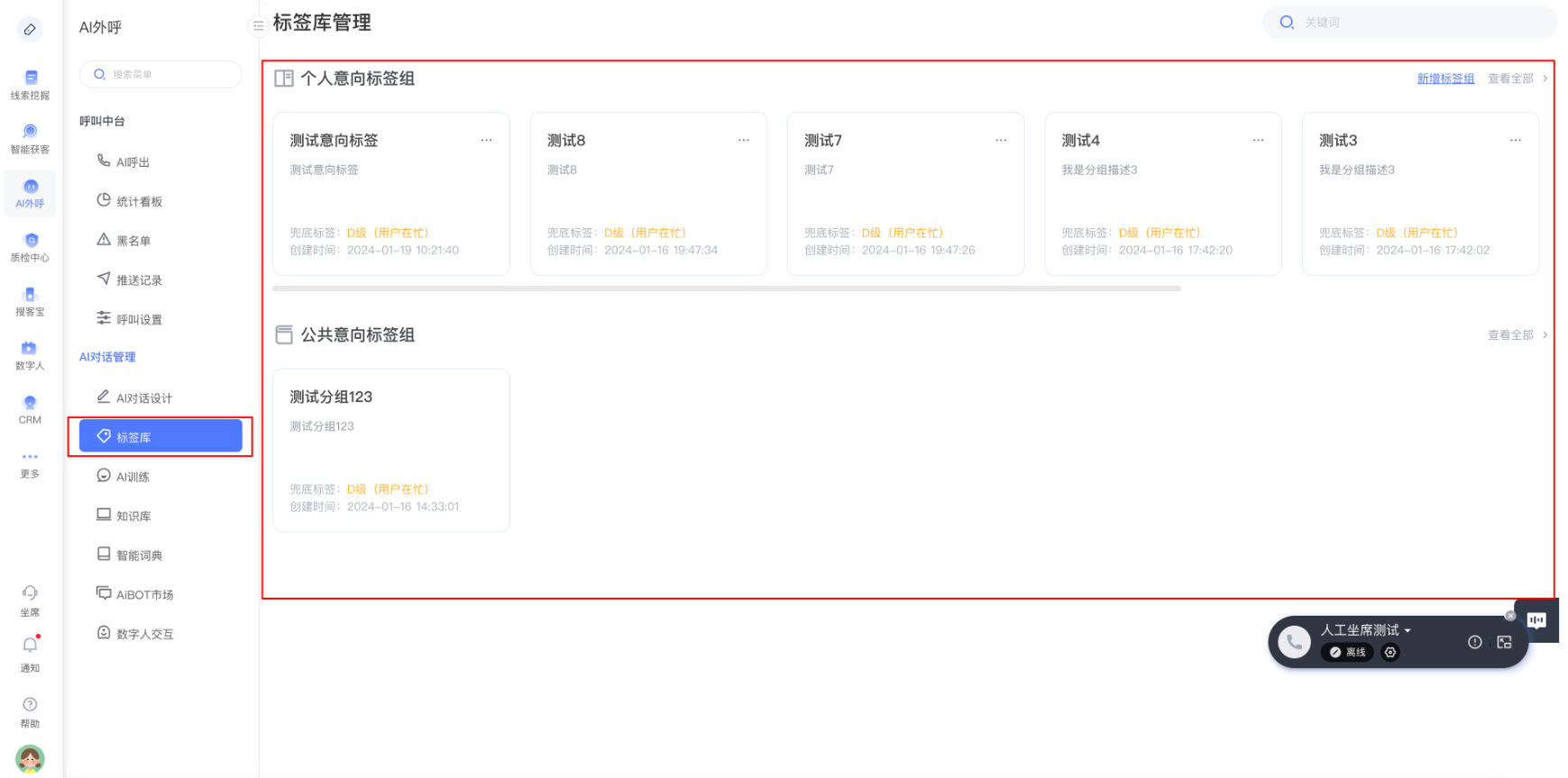Click the 帮助 help icon

(x=30, y=705)
